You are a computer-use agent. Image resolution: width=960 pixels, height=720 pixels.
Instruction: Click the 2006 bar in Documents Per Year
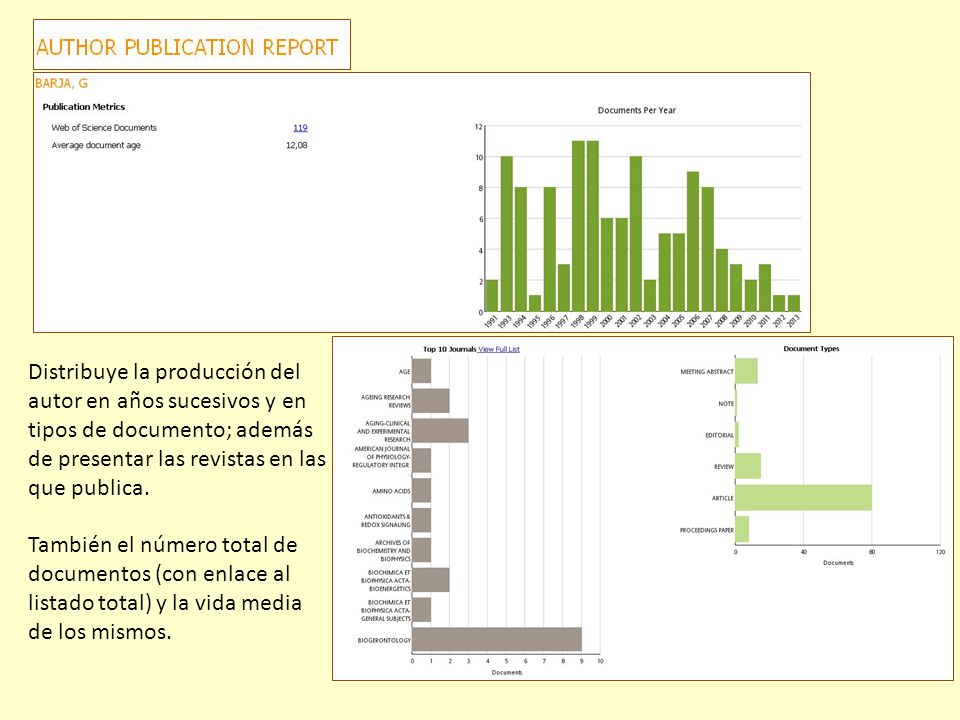click(x=693, y=242)
